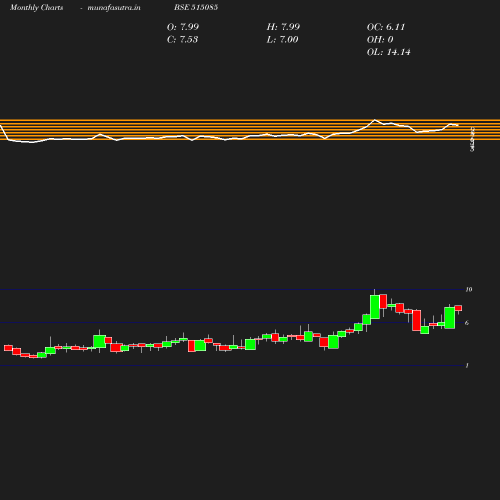Click the last red candle at the chart's right end
Viewport: 500px width, 500px height.
click(458, 308)
